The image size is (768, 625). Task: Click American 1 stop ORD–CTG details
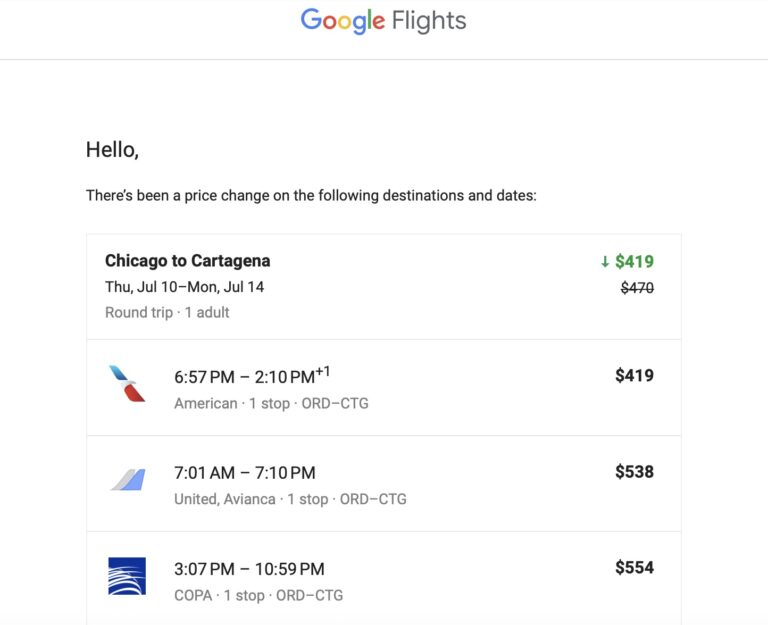click(x=271, y=403)
